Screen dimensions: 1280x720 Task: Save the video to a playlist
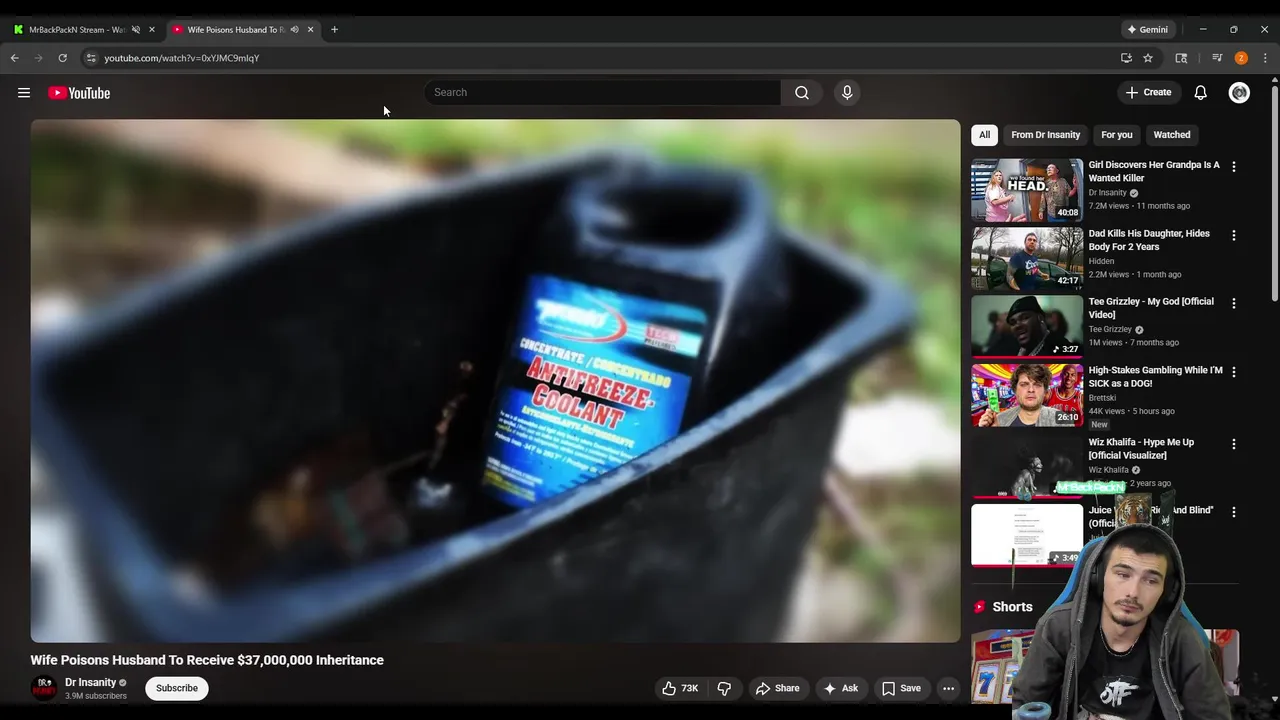pyautogui.click(x=901, y=688)
